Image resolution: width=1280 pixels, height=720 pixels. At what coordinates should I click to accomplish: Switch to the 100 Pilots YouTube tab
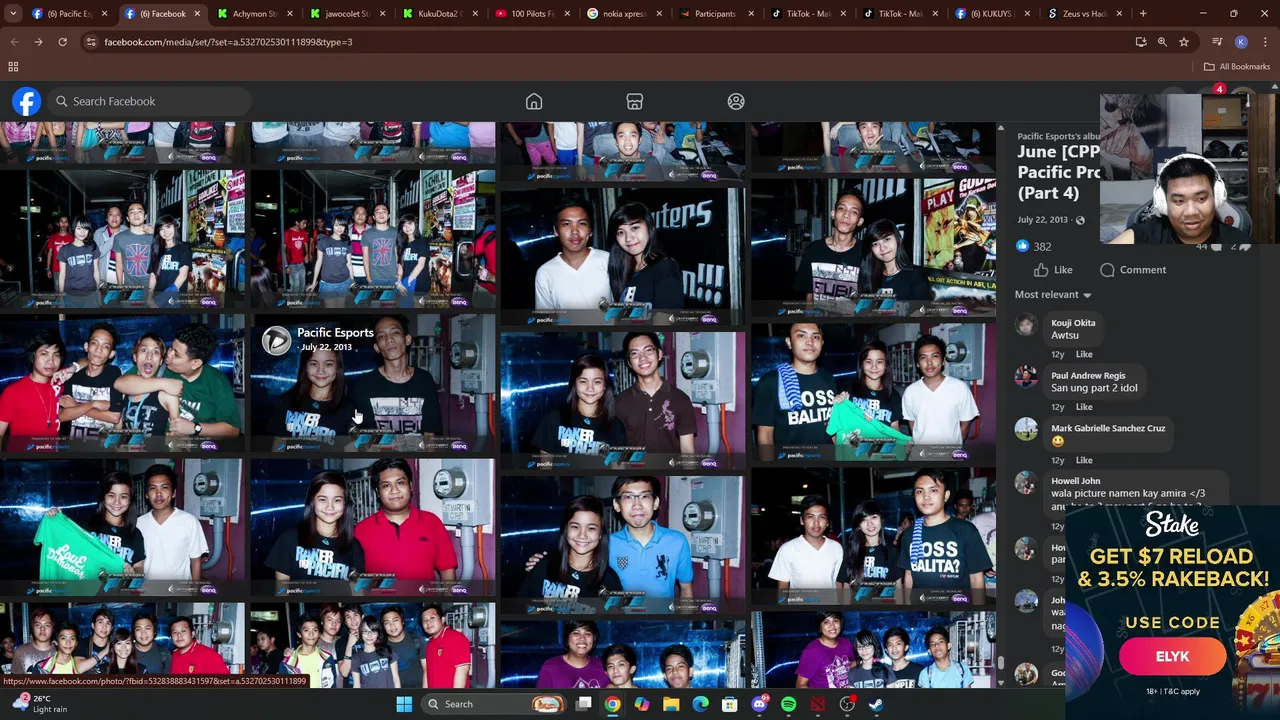pyautogui.click(x=532, y=14)
